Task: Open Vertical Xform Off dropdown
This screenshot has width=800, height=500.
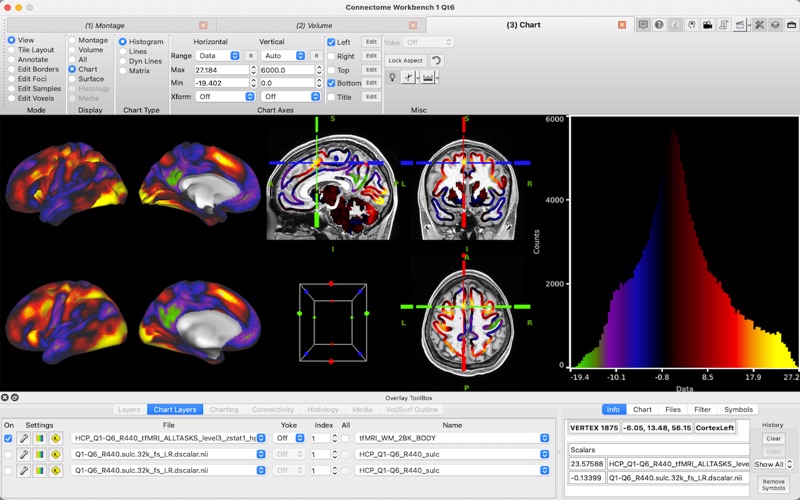Action: (290, 96)
